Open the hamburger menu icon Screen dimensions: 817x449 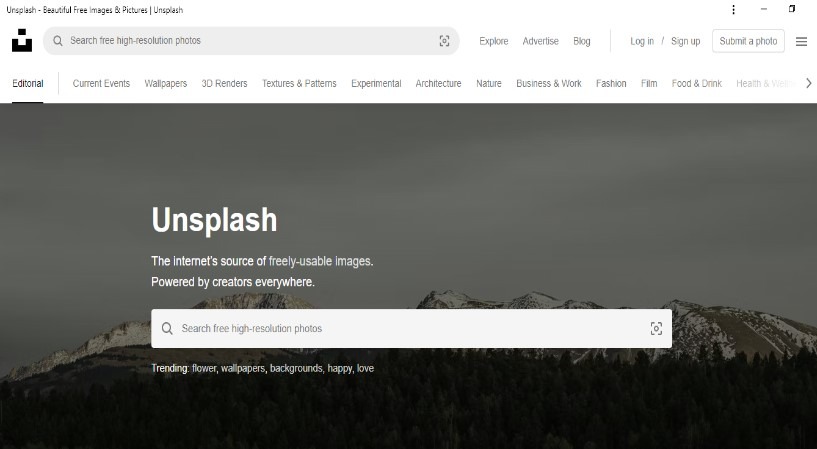point(801,41)
